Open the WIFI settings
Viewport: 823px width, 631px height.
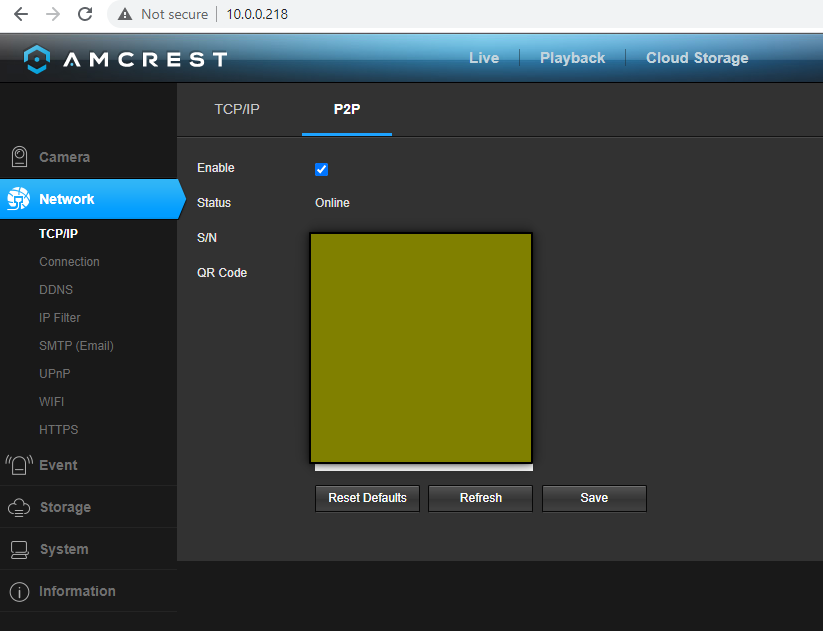[51, 402]
